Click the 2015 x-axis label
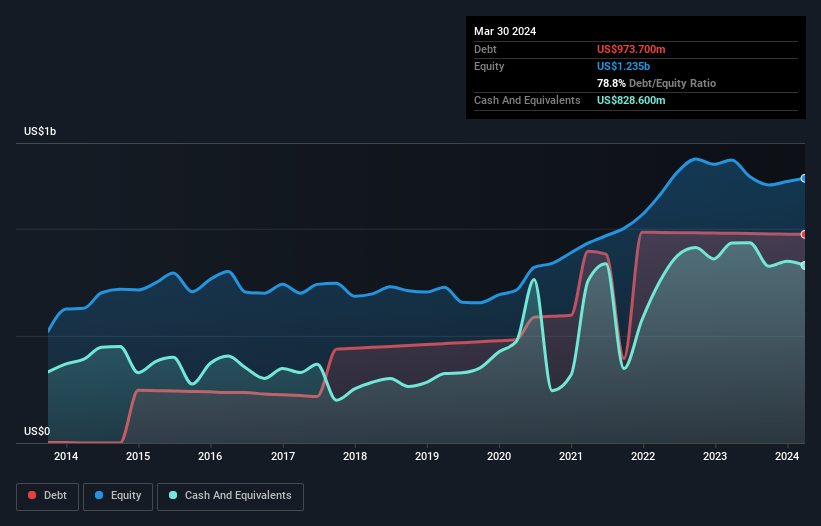821x526 pixels. coord(138,456)
